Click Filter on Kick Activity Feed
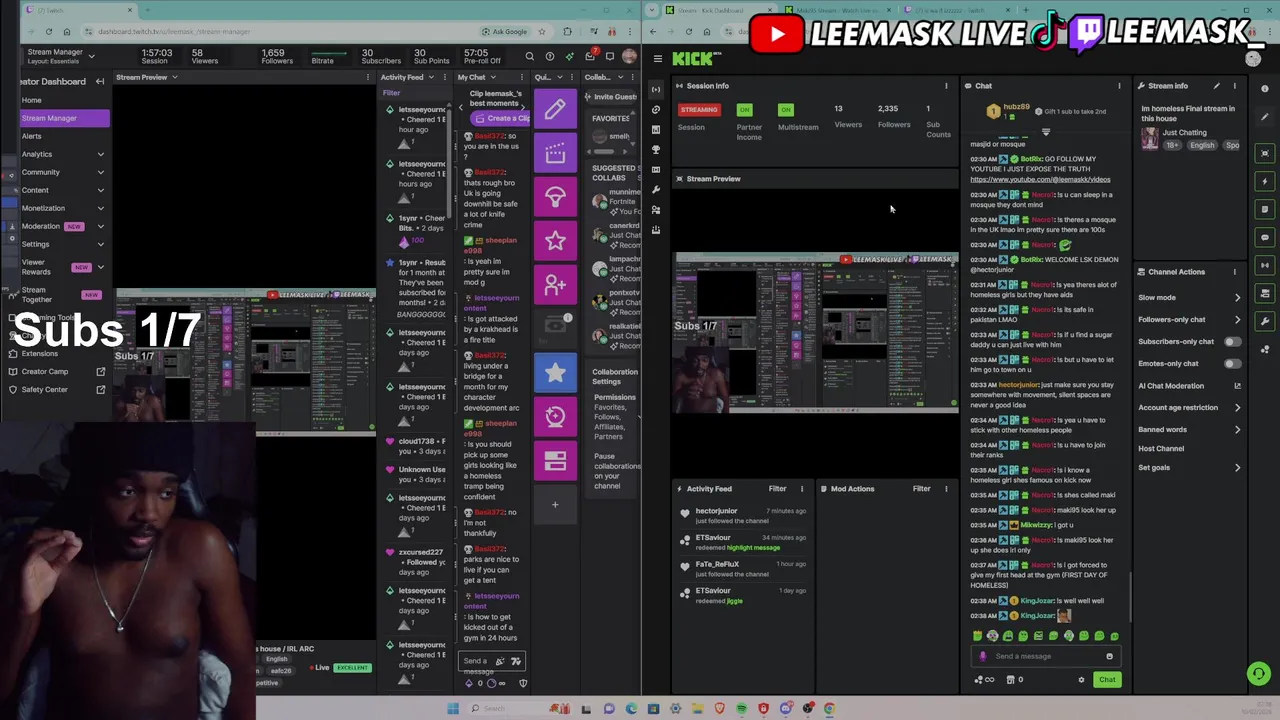Viewport: 1280px width, 720px height. tap(777, 489)
